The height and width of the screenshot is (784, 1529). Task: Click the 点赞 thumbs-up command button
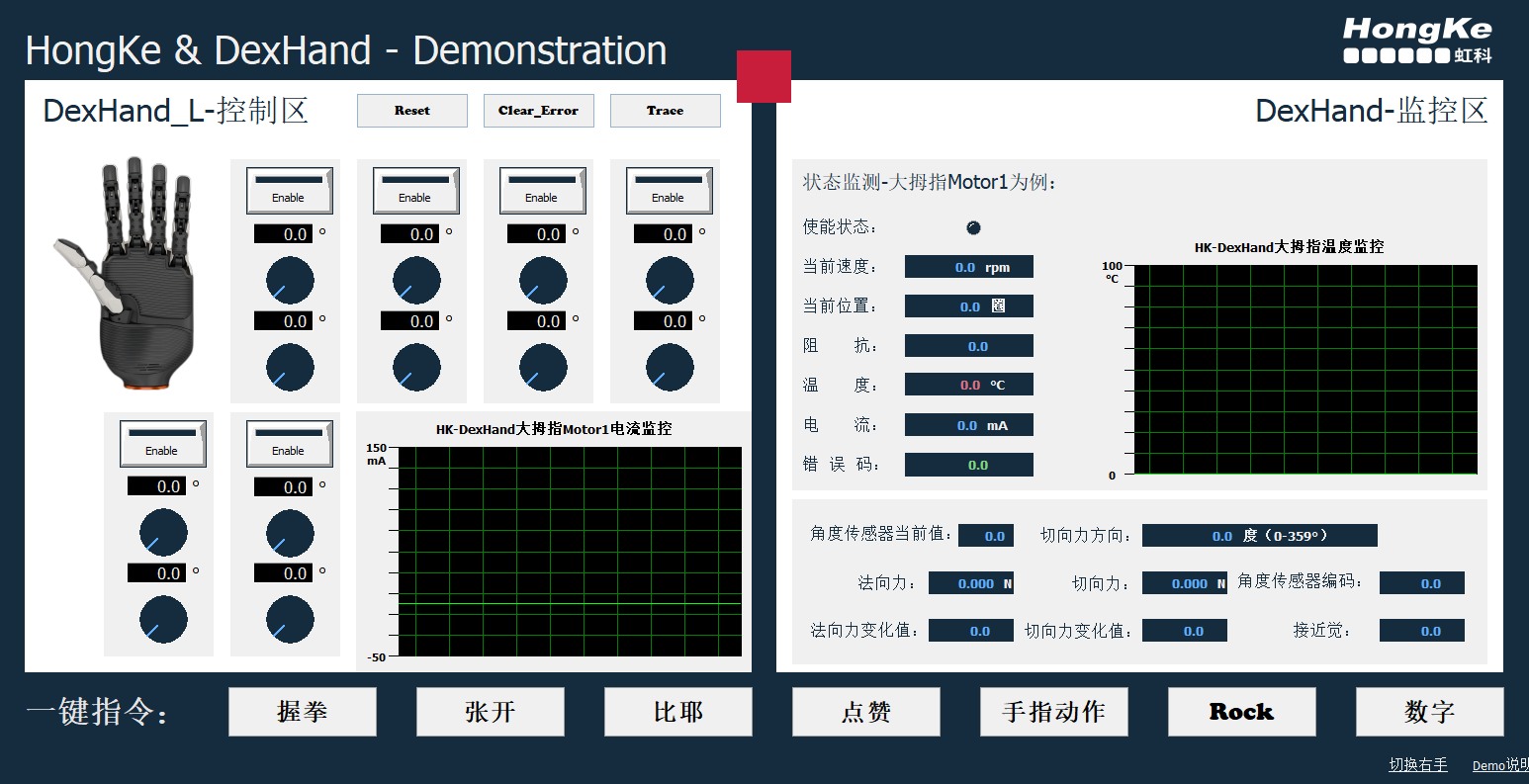pos(865,711)
